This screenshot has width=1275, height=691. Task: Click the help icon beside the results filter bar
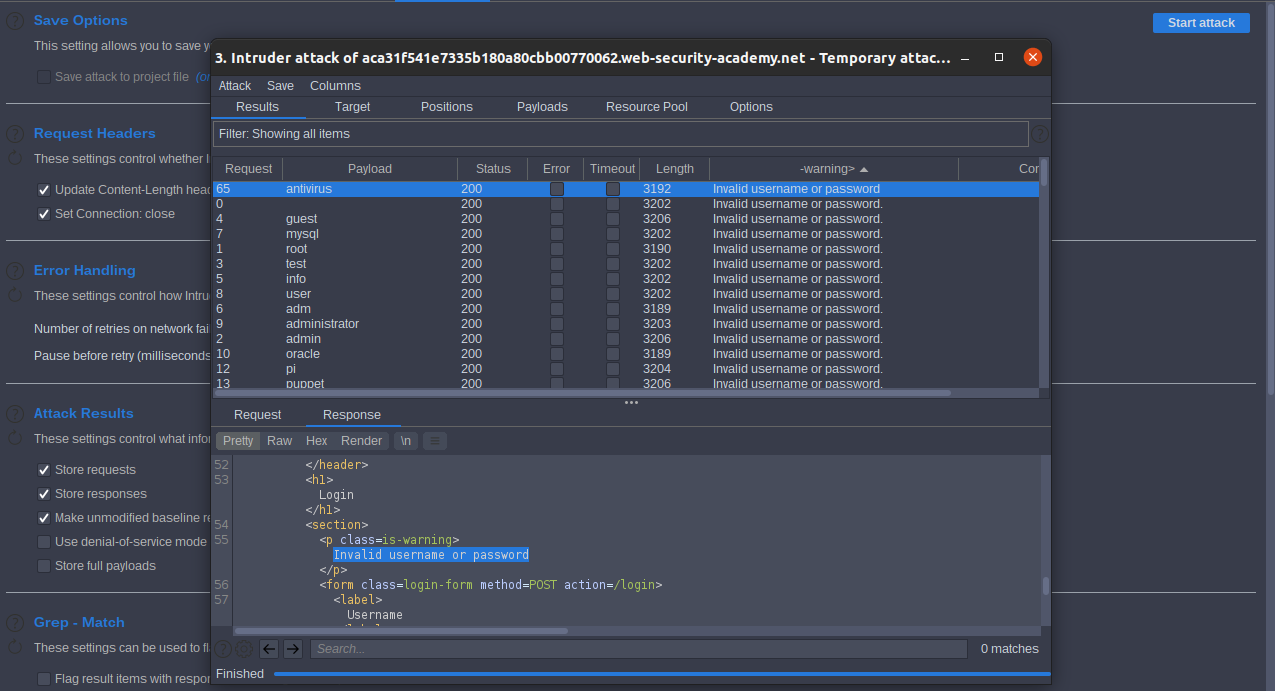(x=1041, y=133)
